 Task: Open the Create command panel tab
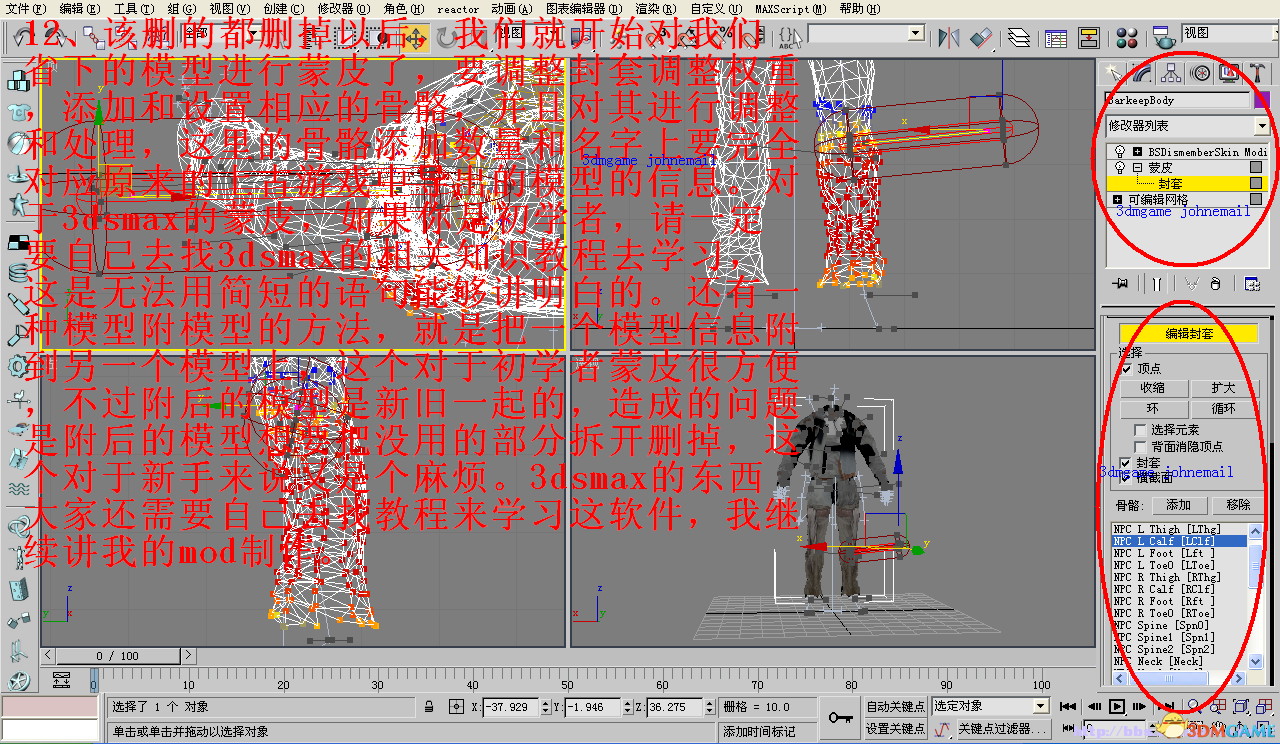[1113, 73]
